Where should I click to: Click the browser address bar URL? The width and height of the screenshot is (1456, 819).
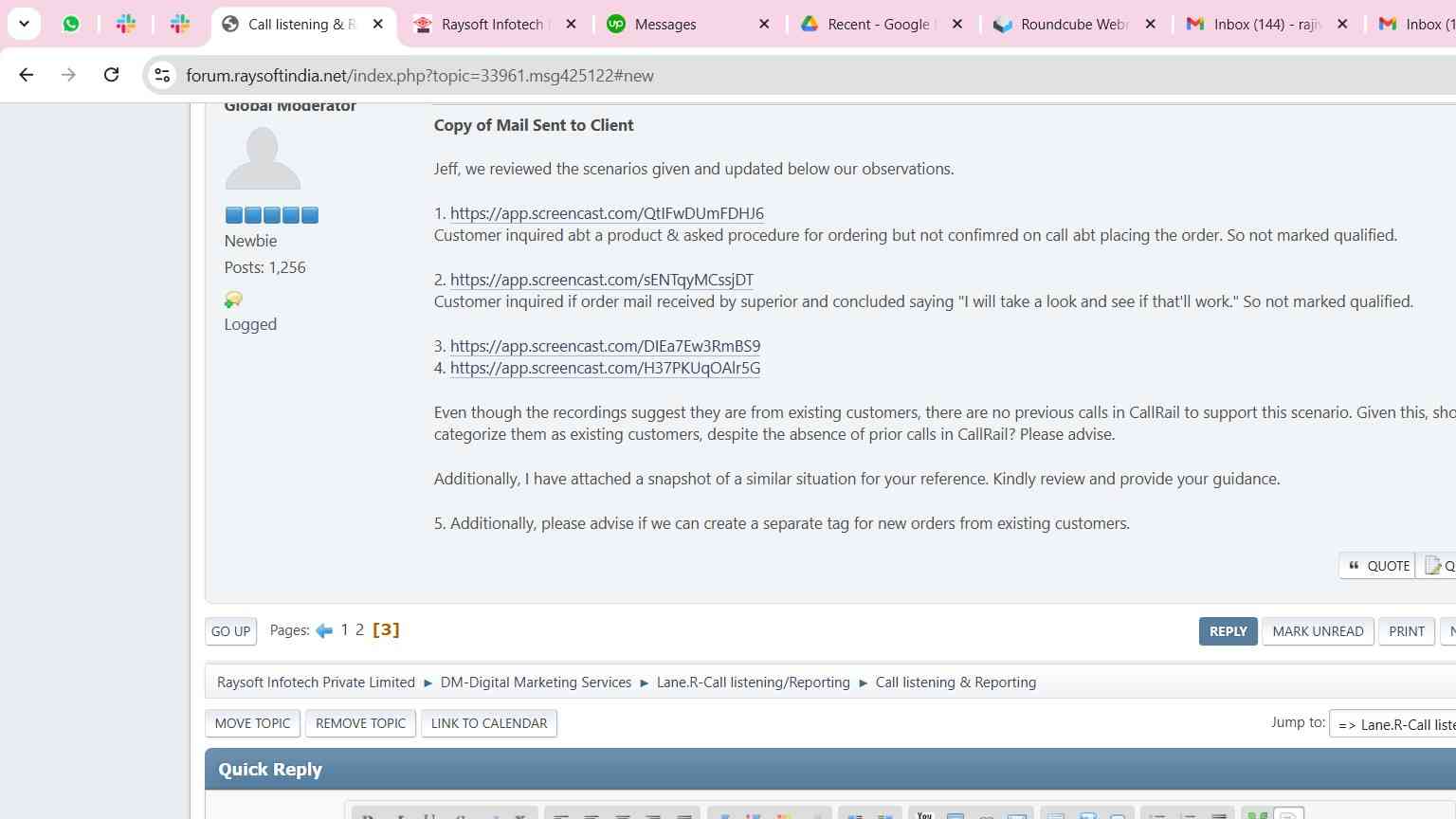click(x=420, y=76)
